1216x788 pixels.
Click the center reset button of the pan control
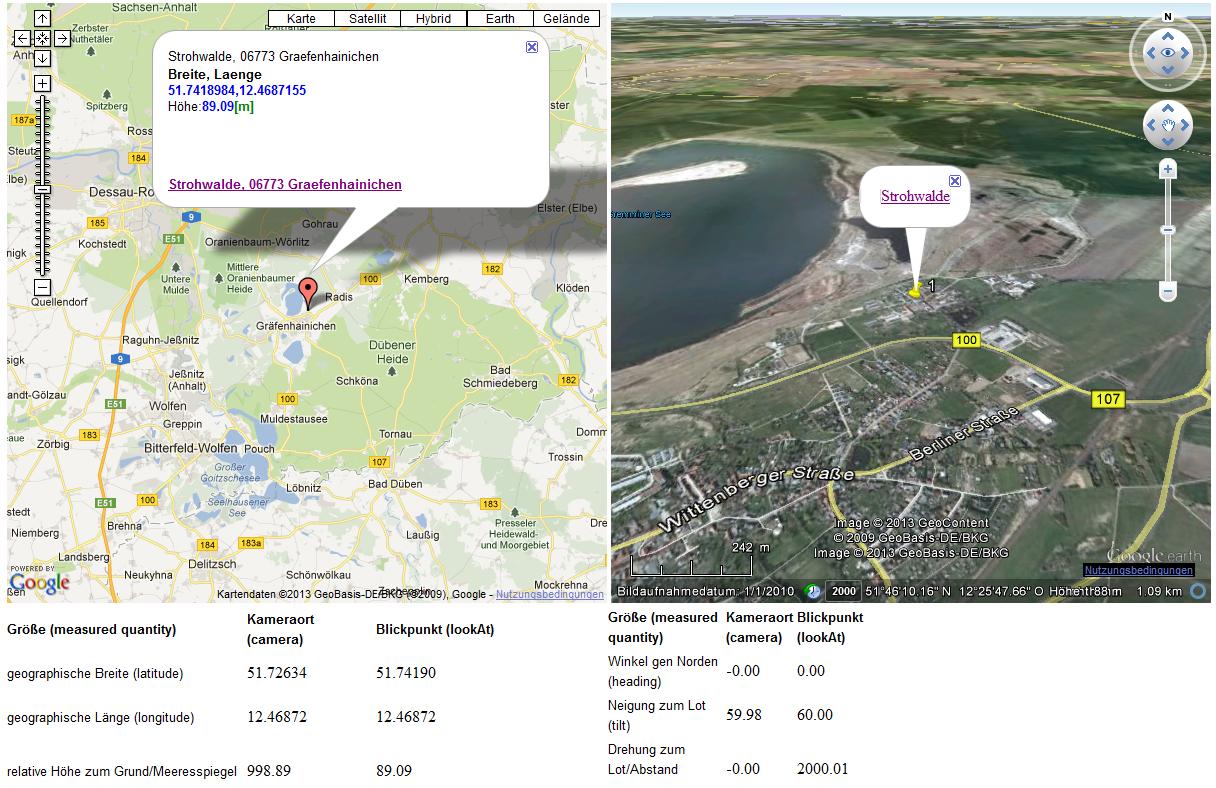pyautogui.click(x=42, y=38)
